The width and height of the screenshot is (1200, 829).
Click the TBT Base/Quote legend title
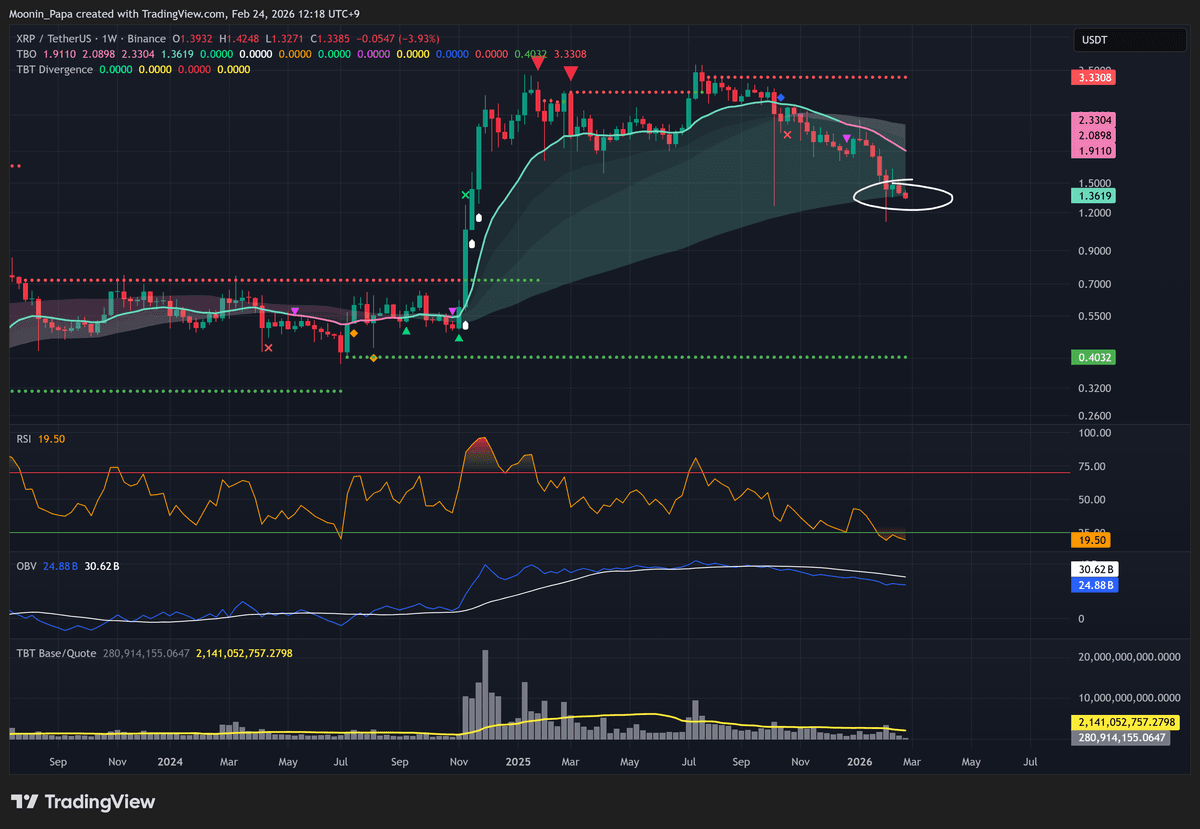pos(55,652)
